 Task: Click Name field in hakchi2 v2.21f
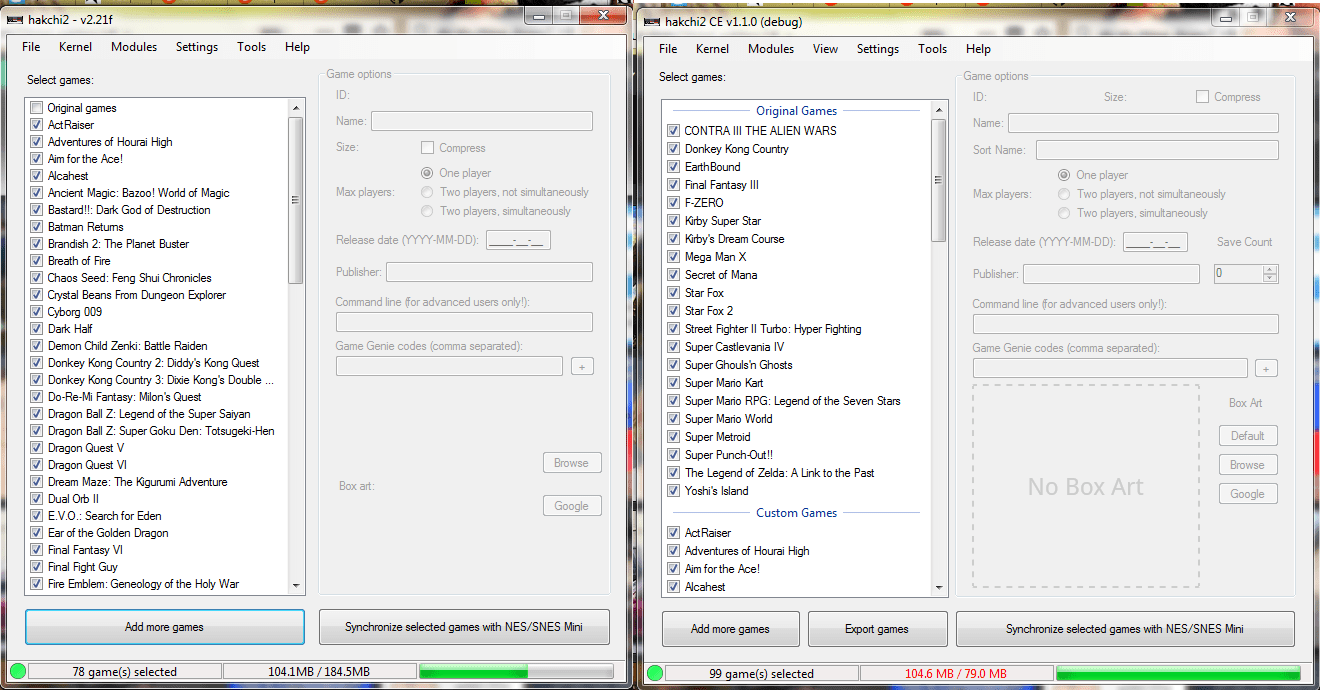coord(482,121)
